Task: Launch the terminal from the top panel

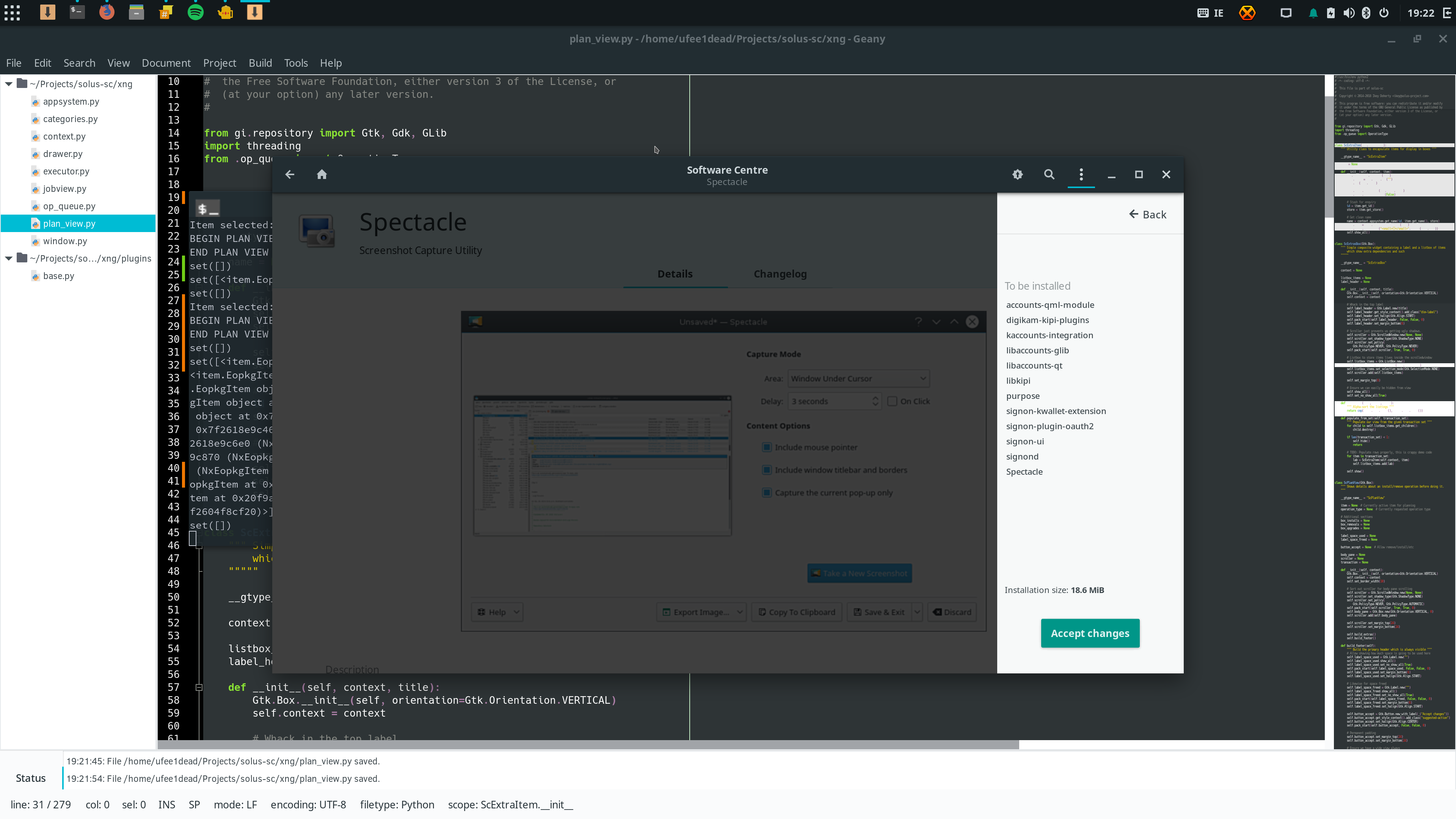Action: click(77, 12)
